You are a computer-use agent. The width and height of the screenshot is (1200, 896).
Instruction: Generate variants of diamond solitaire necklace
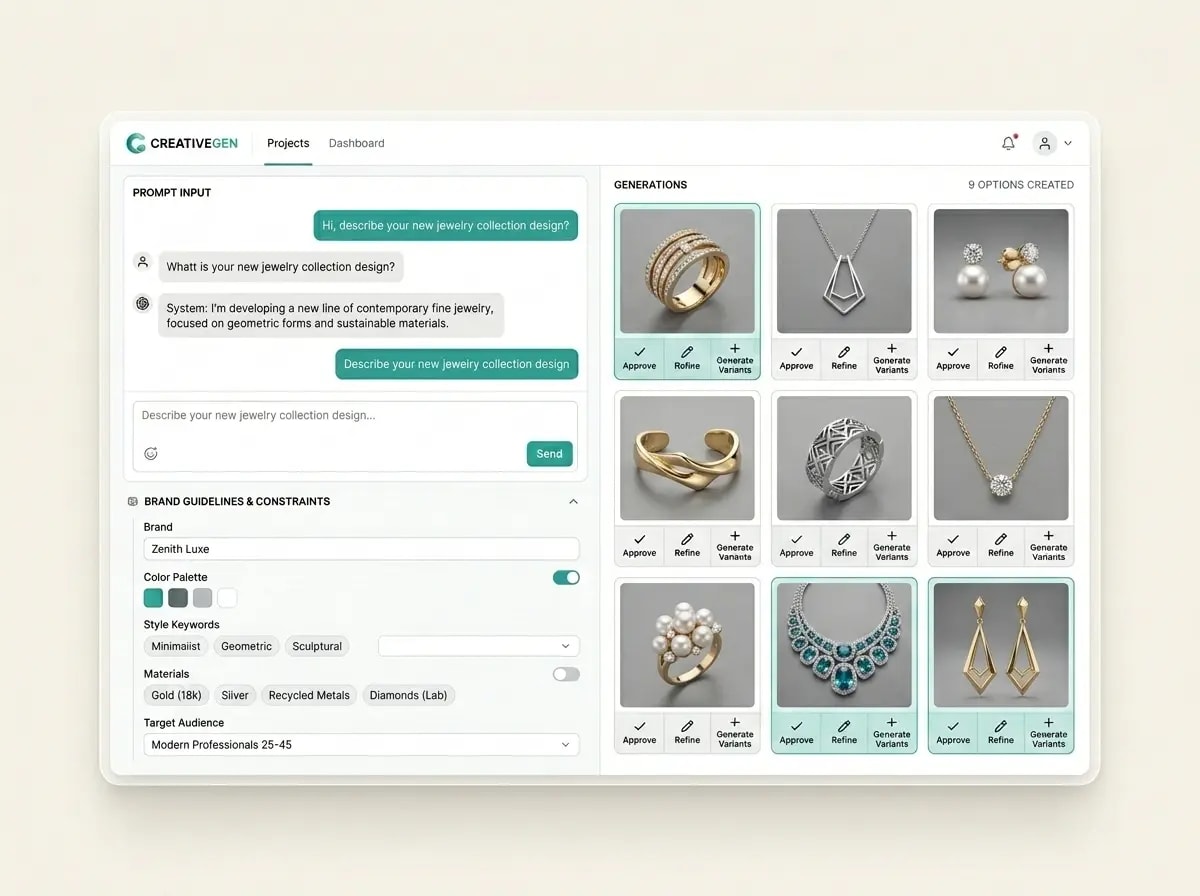(x=1049, y=545)
